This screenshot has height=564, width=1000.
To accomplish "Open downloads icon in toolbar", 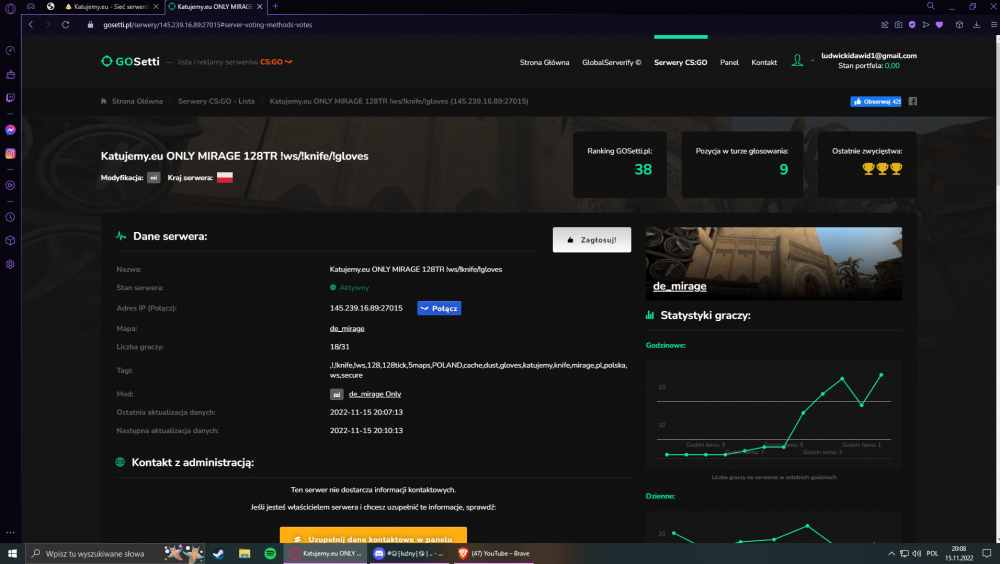I will click(976, 24).
